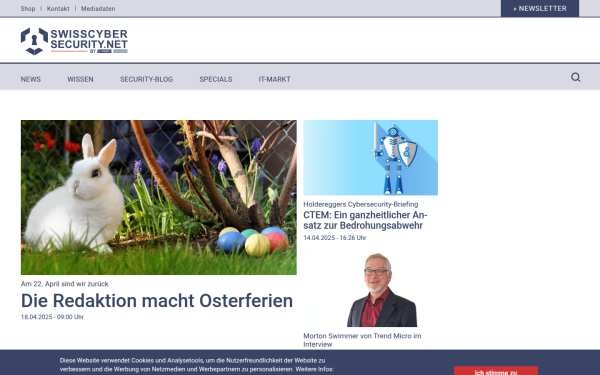Open the robot knight CTEM thumbnail
Viewport: 600px width, 375px height.
click(370, 158)
